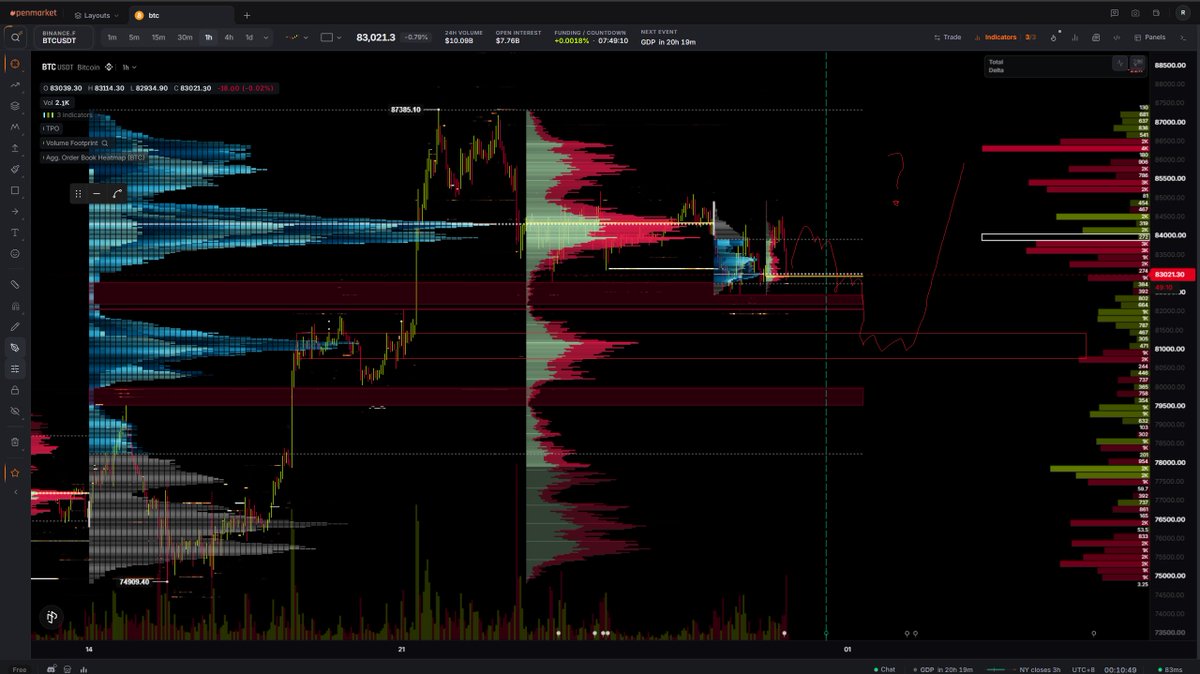Delete drawings with trash icon
This screenshot has height=674, width=1200.
(15, 441)
